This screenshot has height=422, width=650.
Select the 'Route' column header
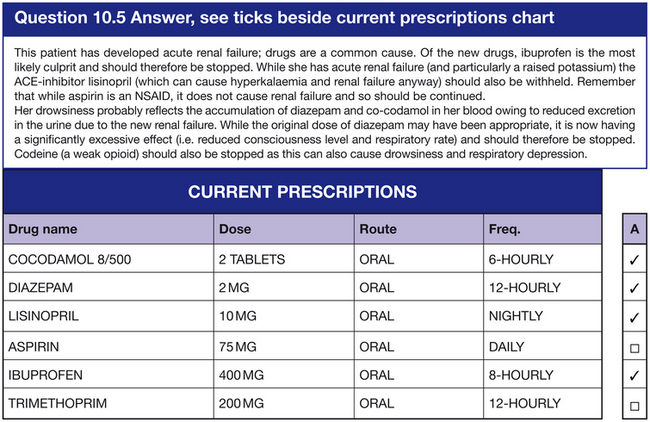coord(377,229)
